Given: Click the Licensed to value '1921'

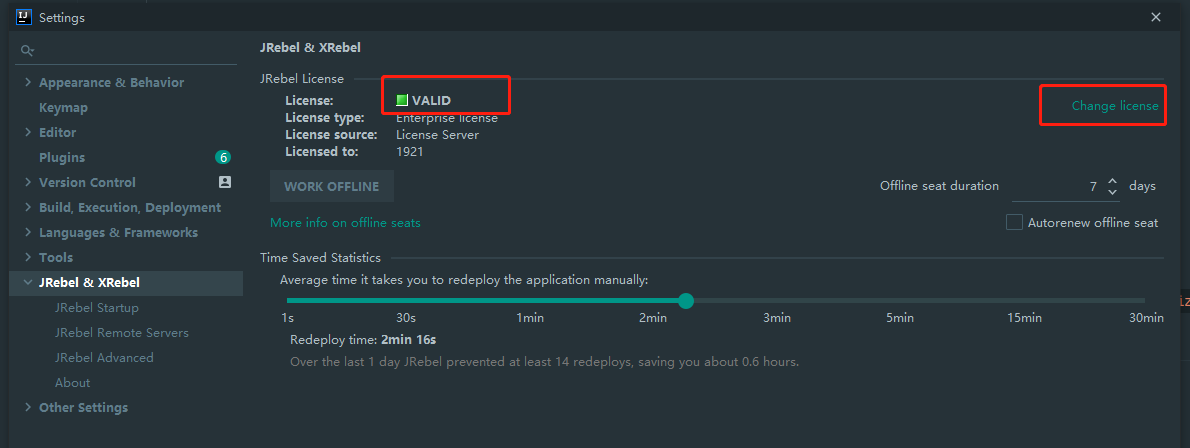Looking at the screenshot, I should tap(410, 151).
